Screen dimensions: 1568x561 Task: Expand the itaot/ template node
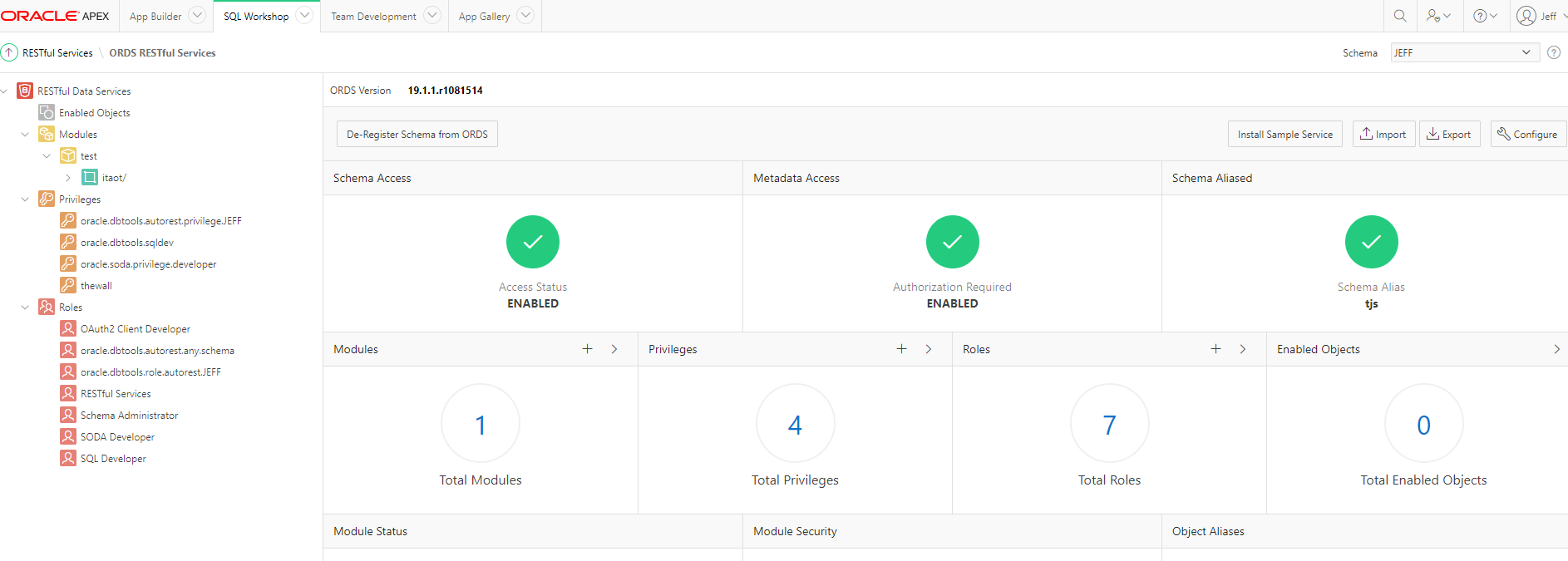pyautogui.click(x=68, y=178)
